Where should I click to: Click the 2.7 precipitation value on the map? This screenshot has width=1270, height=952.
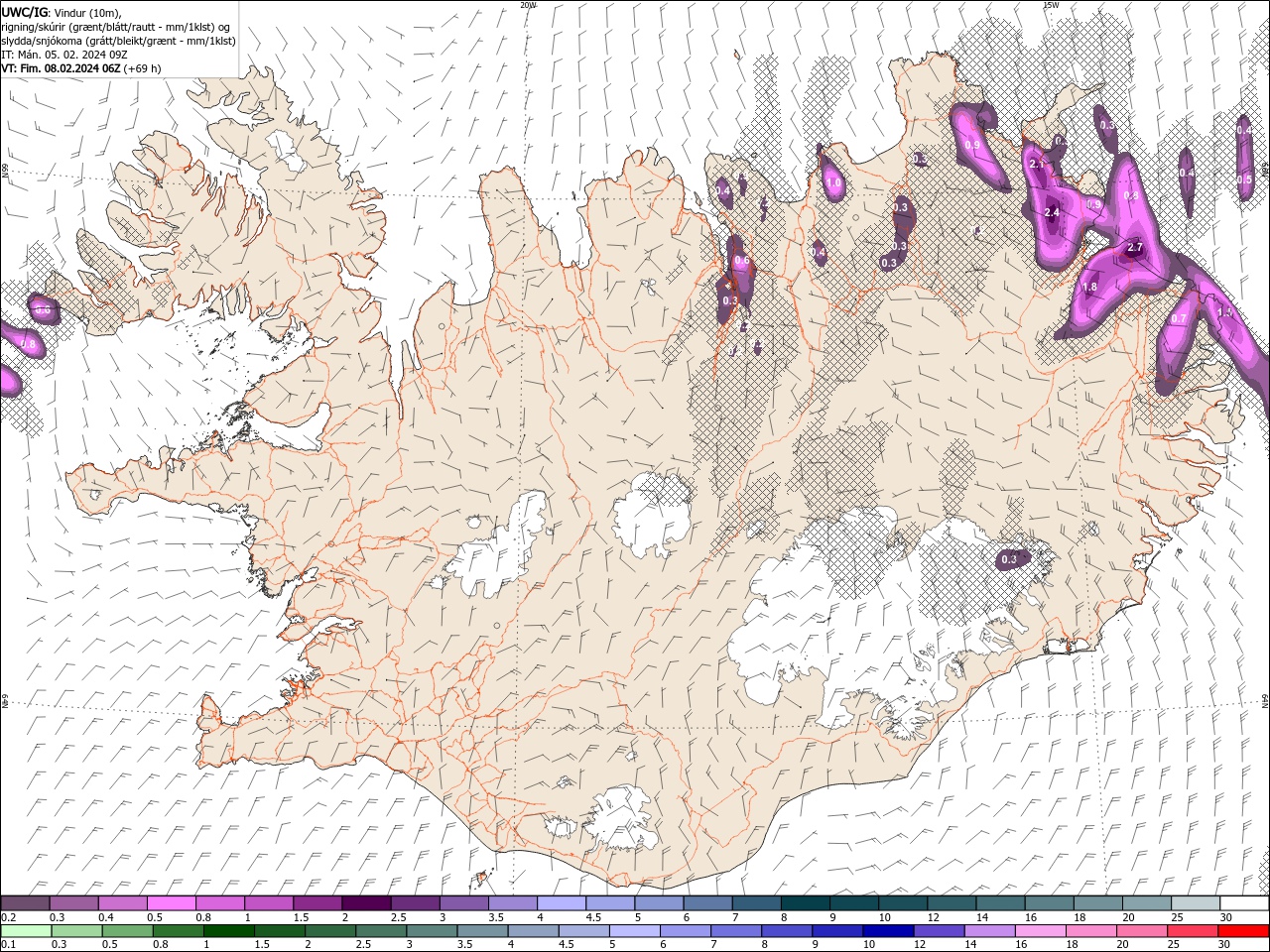click(x=1136, y=247)
